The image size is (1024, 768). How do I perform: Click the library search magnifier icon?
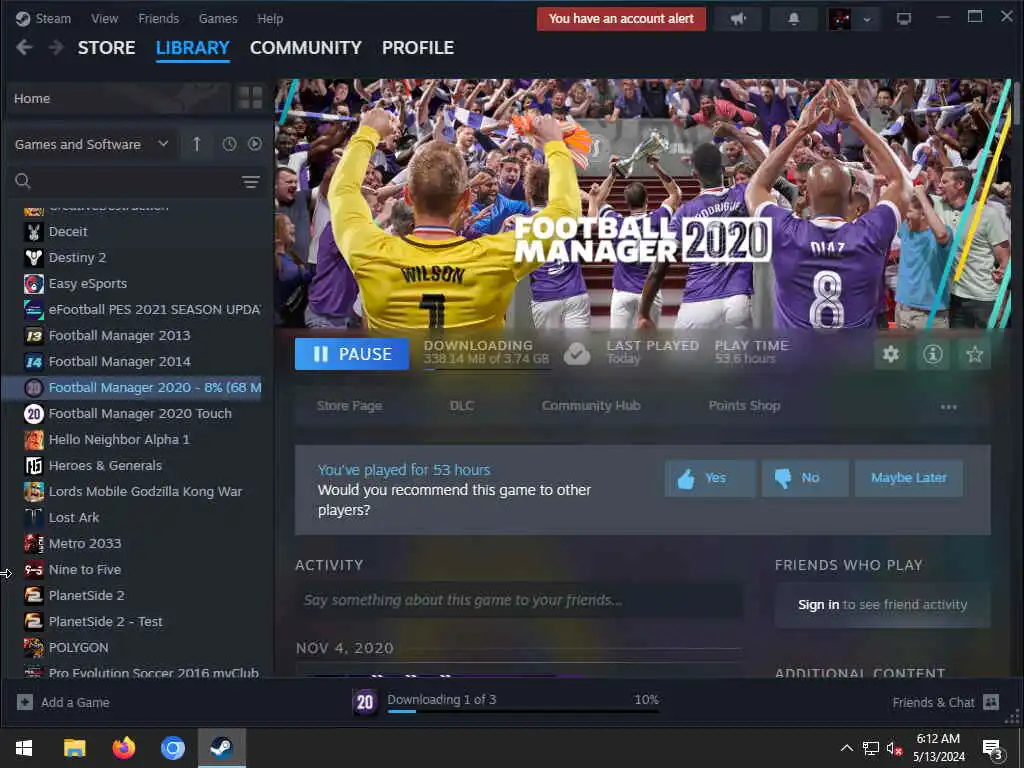[23, 181]
